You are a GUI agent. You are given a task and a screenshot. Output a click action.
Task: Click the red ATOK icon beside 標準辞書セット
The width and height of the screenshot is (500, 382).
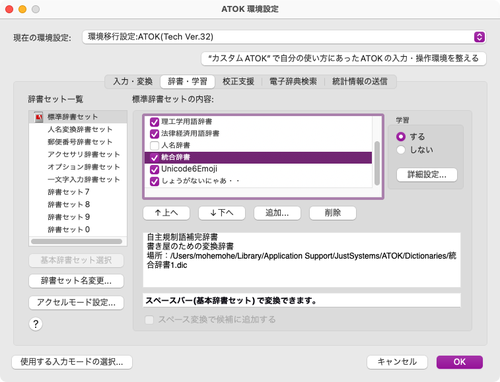[39, 117]
